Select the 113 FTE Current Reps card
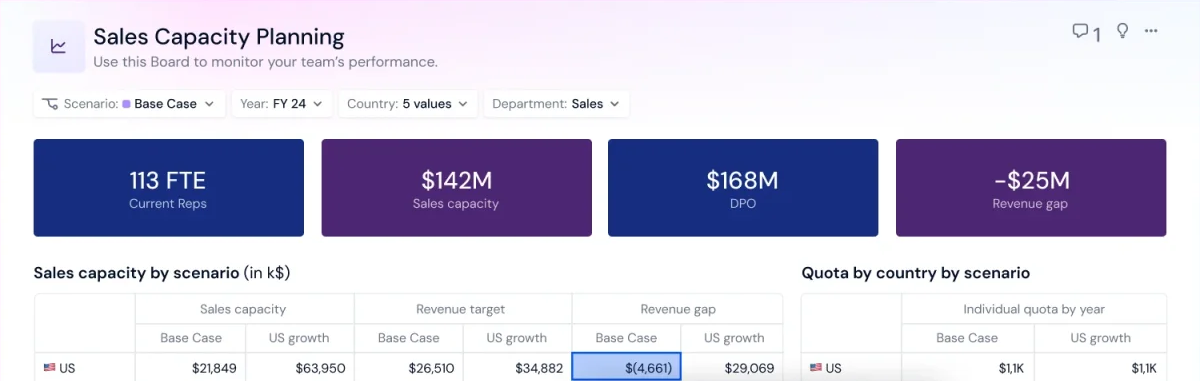This screenshot has height=381, width=1200. click(x=168, y=188)
